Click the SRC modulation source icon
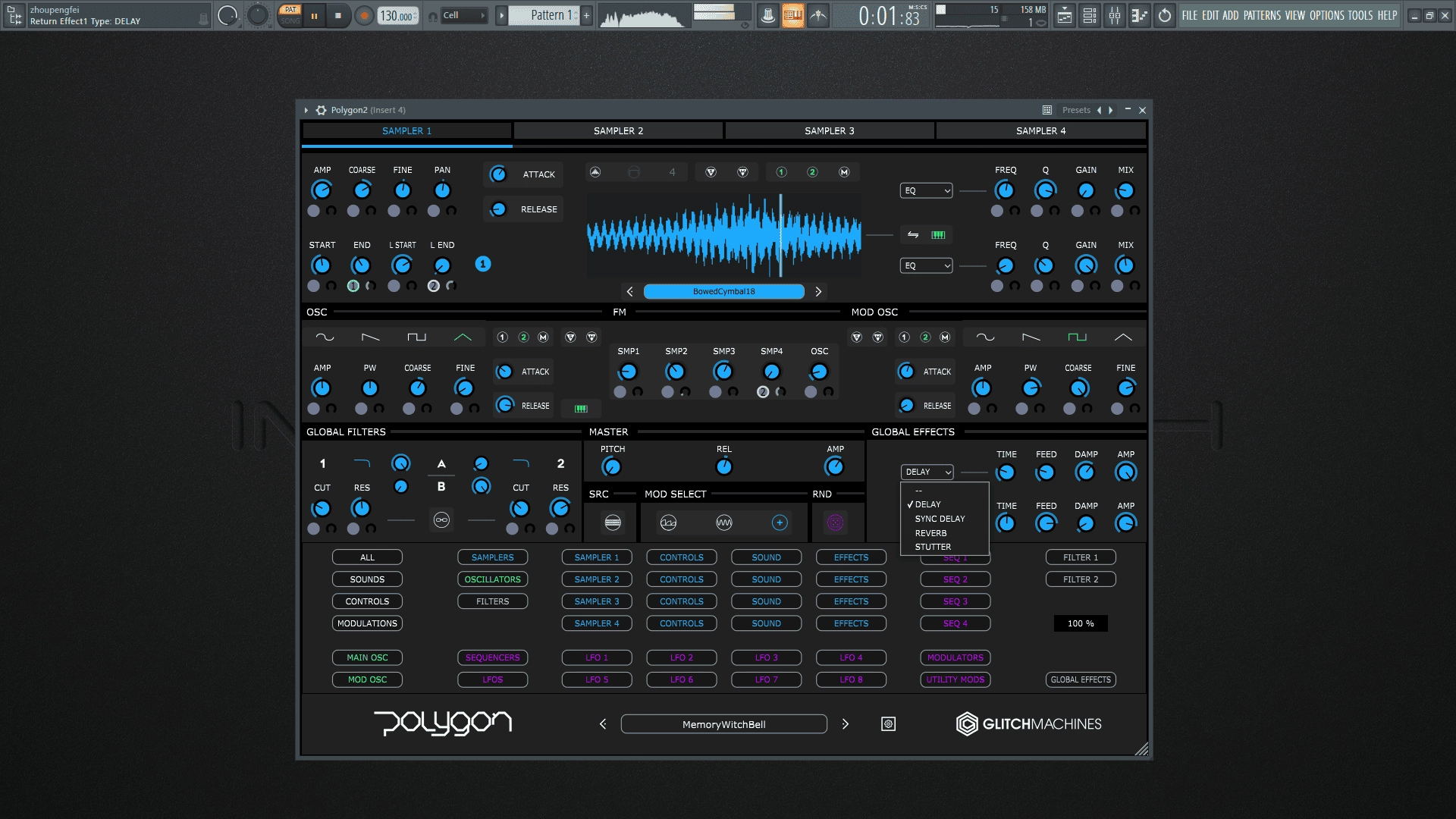Image resolution: width=1456 pixels, height=819 pixels. [x=613, y=522]
